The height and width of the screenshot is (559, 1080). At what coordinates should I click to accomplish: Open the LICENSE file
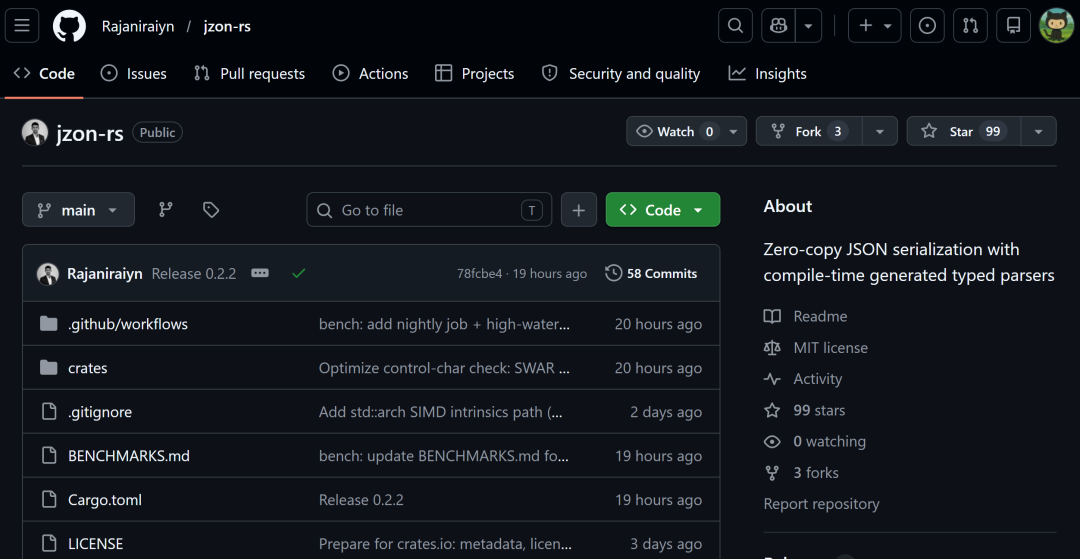96,545
